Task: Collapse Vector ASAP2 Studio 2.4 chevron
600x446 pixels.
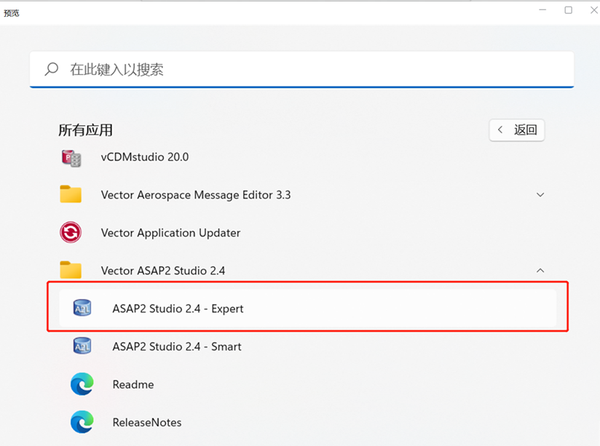Action: click(x=541, y=270)
